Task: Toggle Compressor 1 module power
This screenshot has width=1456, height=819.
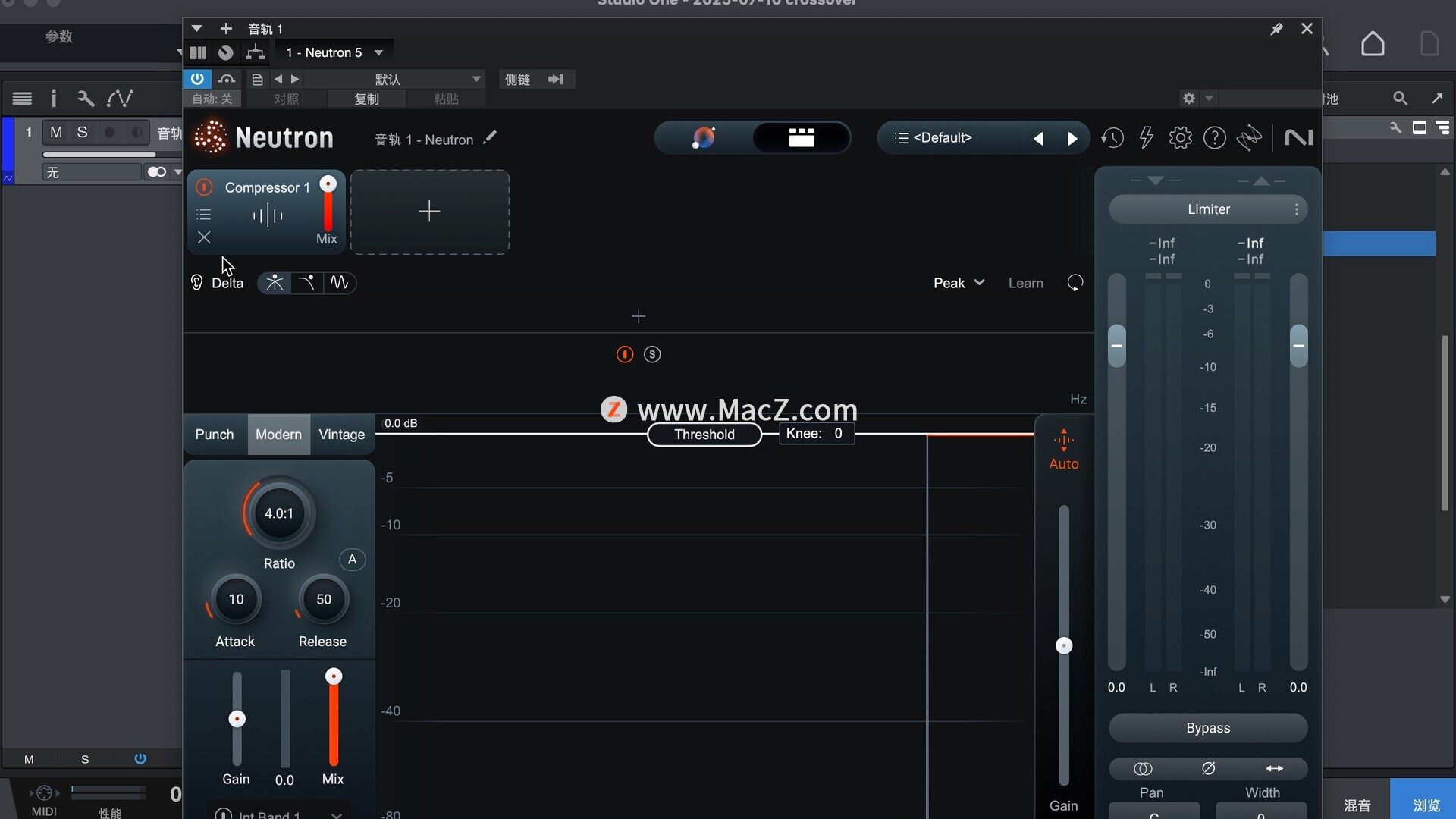Action: (204, 187)
